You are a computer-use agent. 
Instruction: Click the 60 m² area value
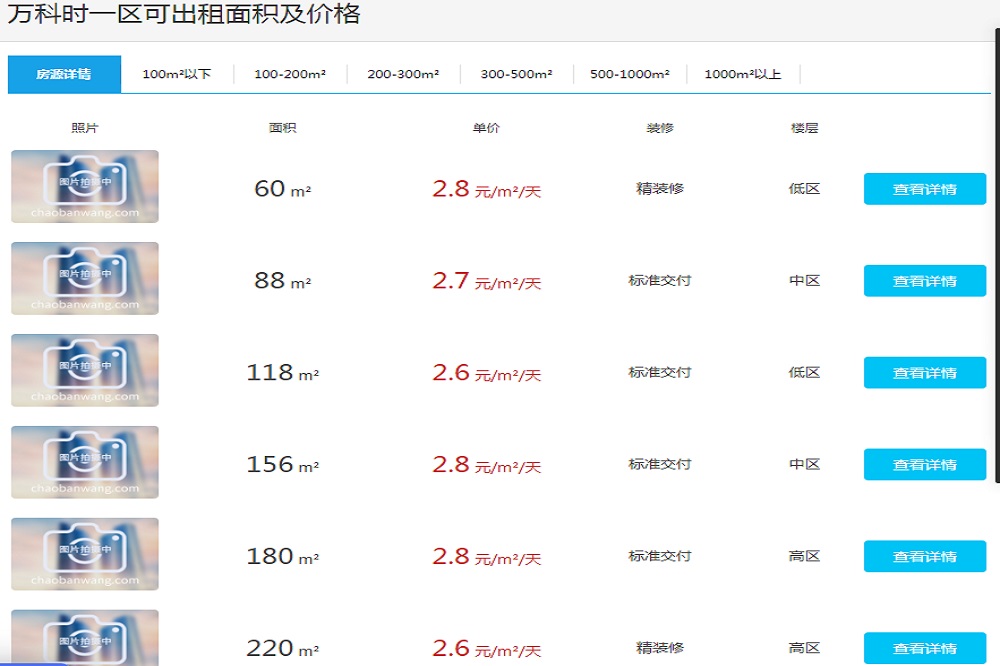tap(283, 189)
